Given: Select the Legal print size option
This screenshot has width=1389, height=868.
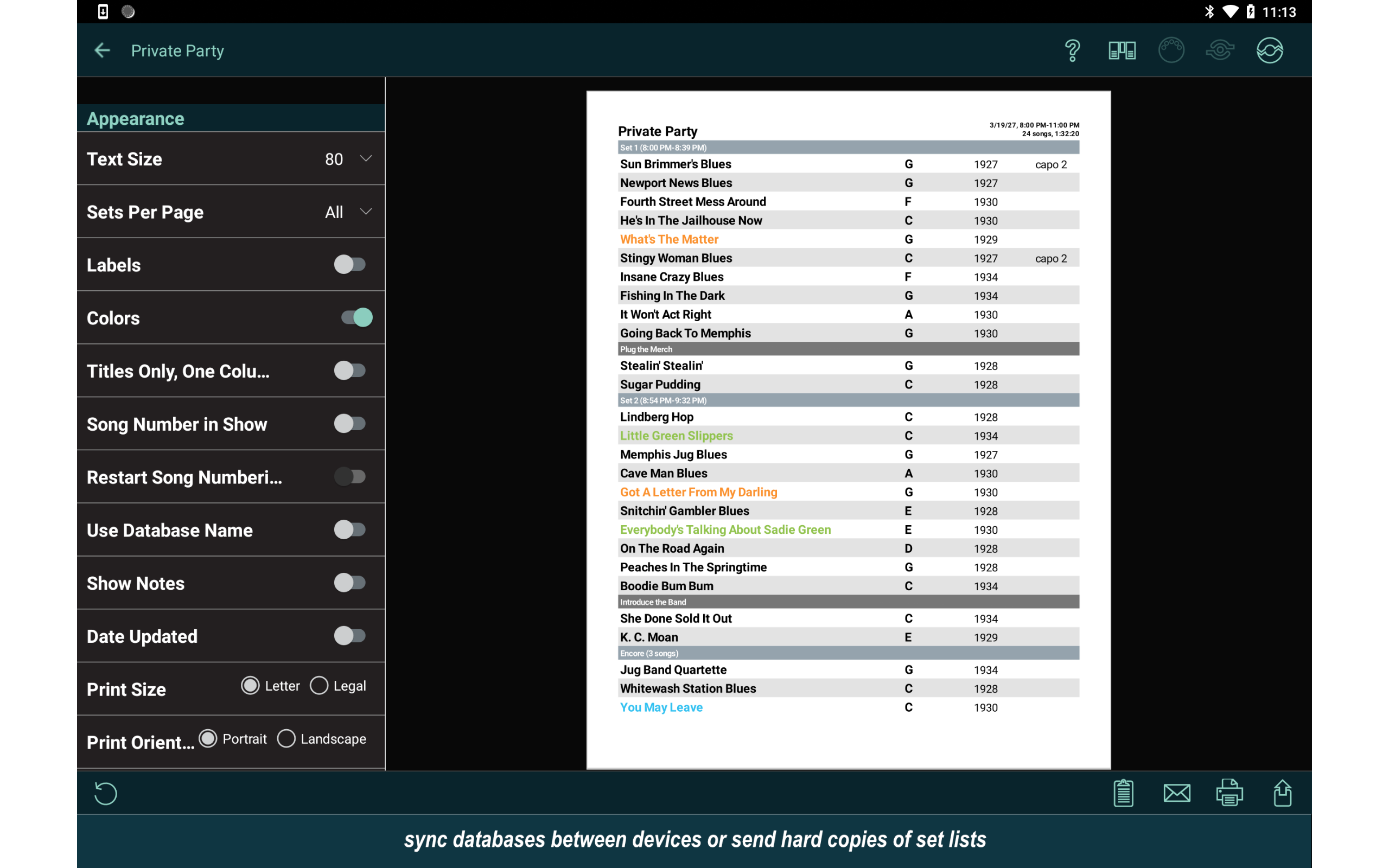Looking at the screenshot, I should tap(319, 685).
